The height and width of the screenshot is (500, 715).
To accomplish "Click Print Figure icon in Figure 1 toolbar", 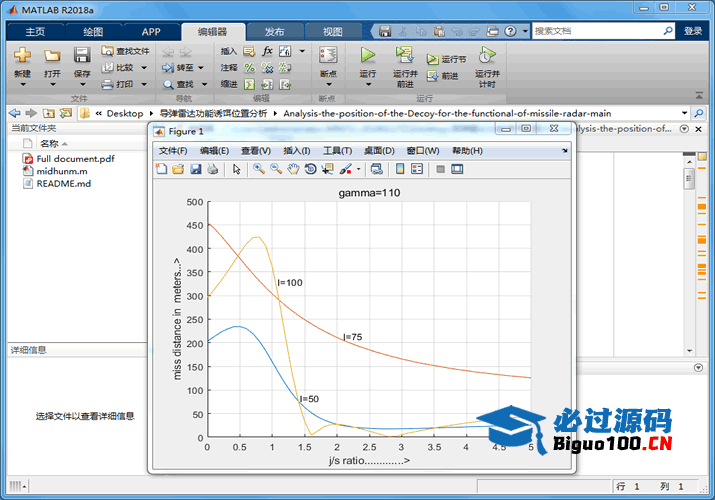I will pyautogui.click(x=212, y=169).
